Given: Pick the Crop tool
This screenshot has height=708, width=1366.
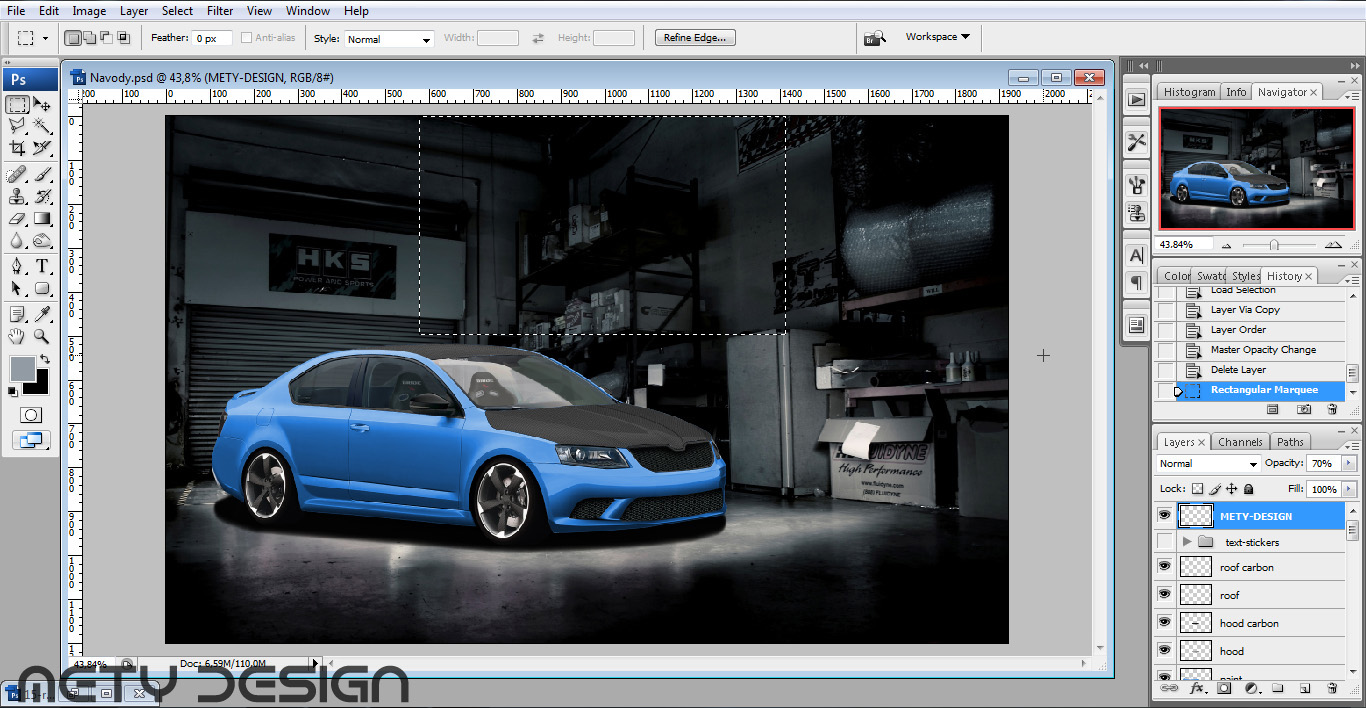Looking at the screenshot, I should [18, 148].
